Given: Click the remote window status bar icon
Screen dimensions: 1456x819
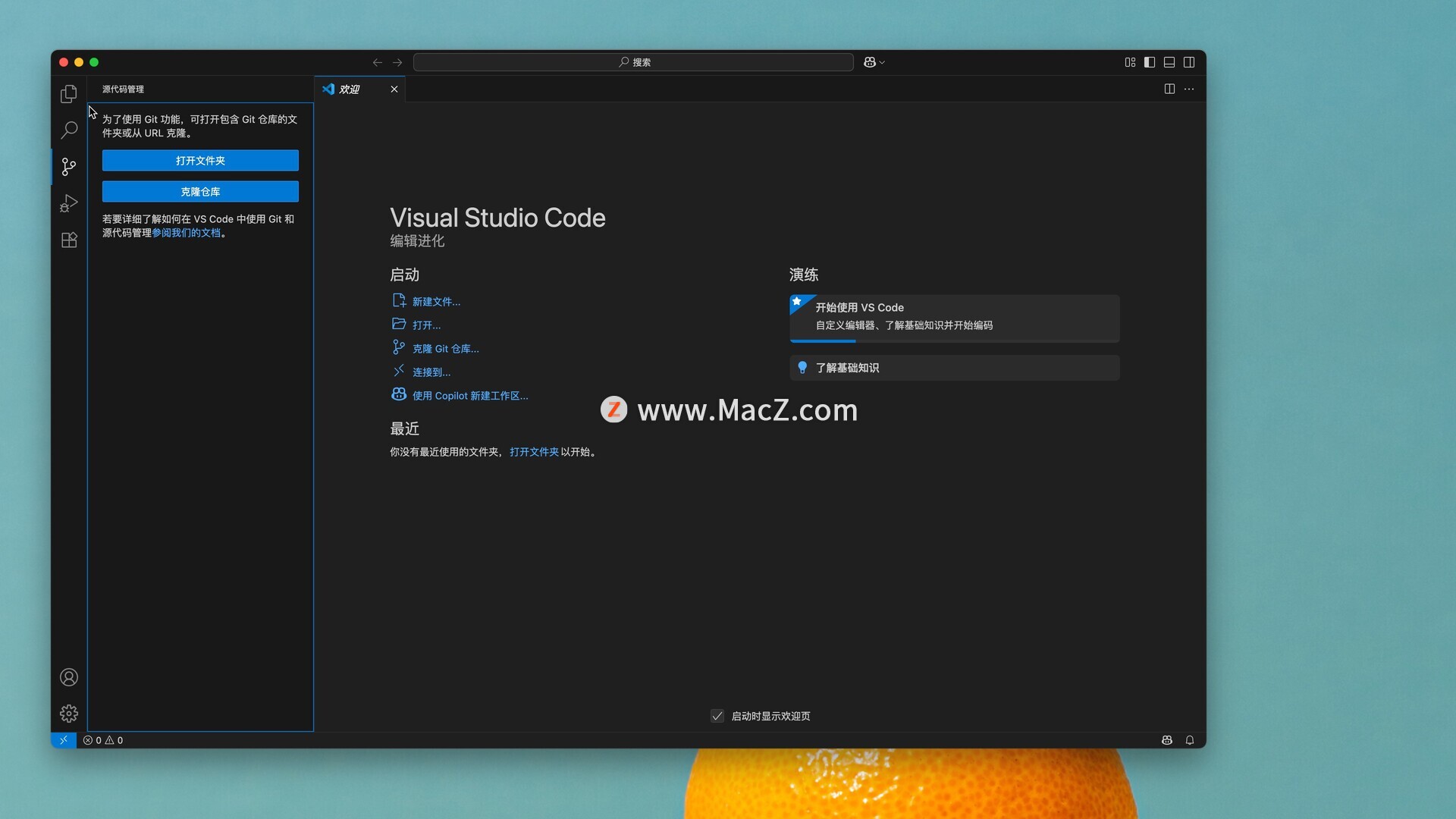Looking at the screenshot, I should [64, 740].
